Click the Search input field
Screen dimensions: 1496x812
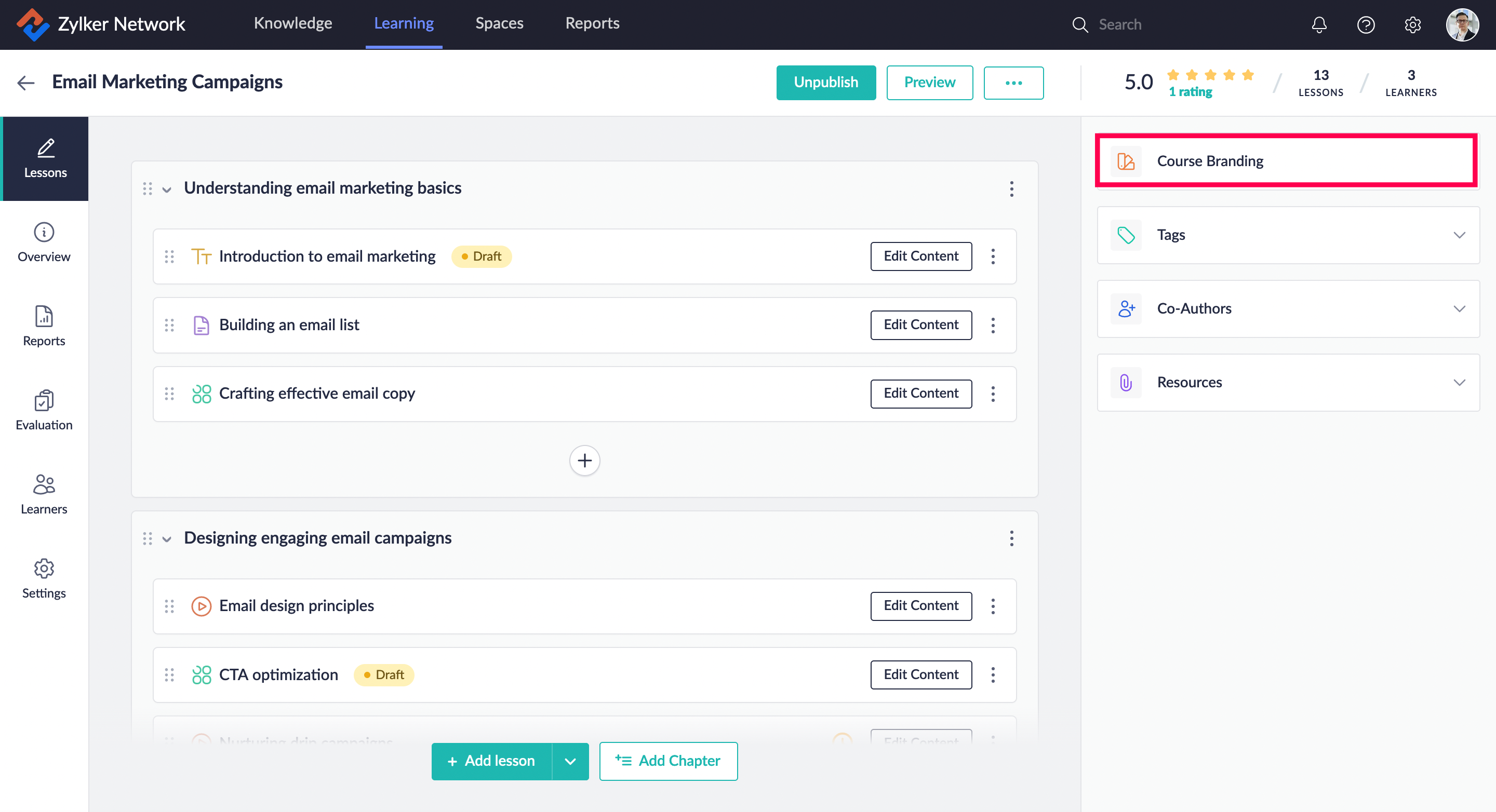tap(1156, 24)
